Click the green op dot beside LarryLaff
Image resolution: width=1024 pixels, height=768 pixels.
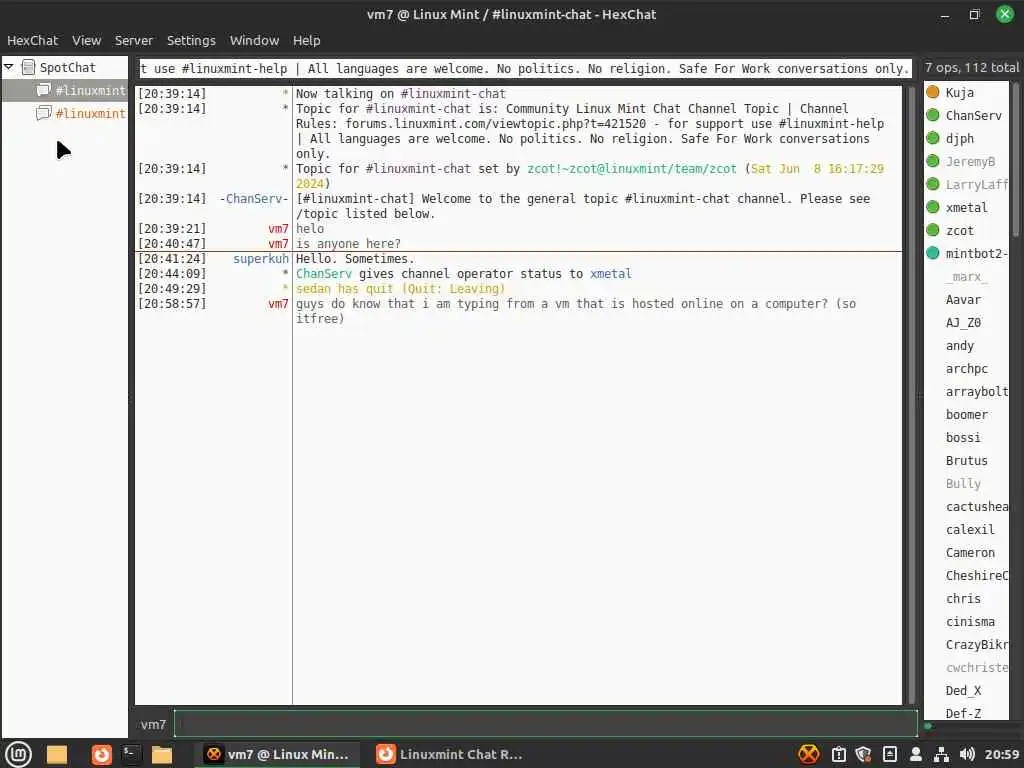pos(933,184)
